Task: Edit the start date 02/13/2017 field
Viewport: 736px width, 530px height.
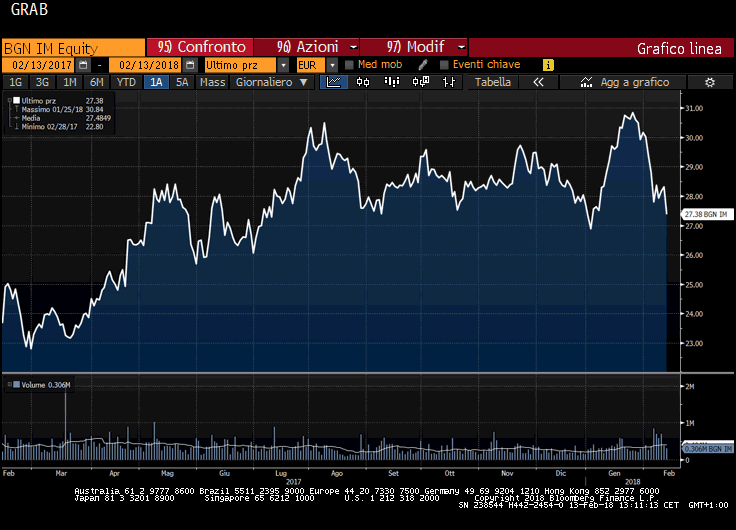Action: click(x=39, y=65)
